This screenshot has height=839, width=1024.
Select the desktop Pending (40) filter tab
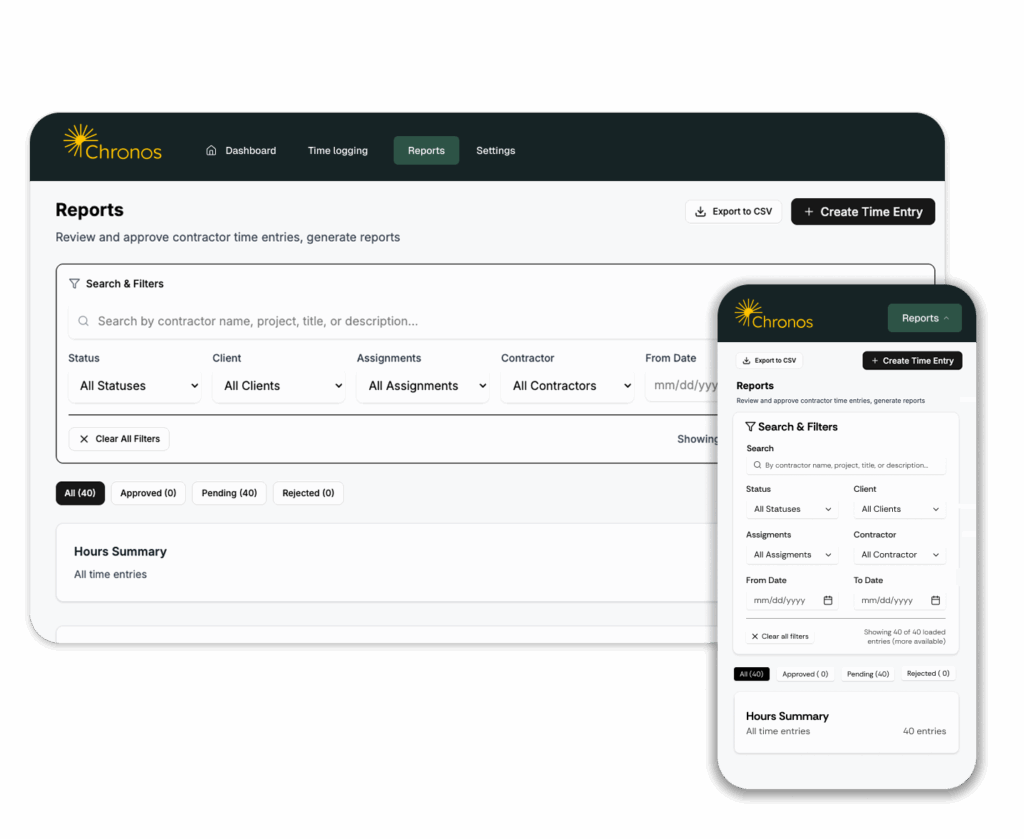click(x=229, y=493)
